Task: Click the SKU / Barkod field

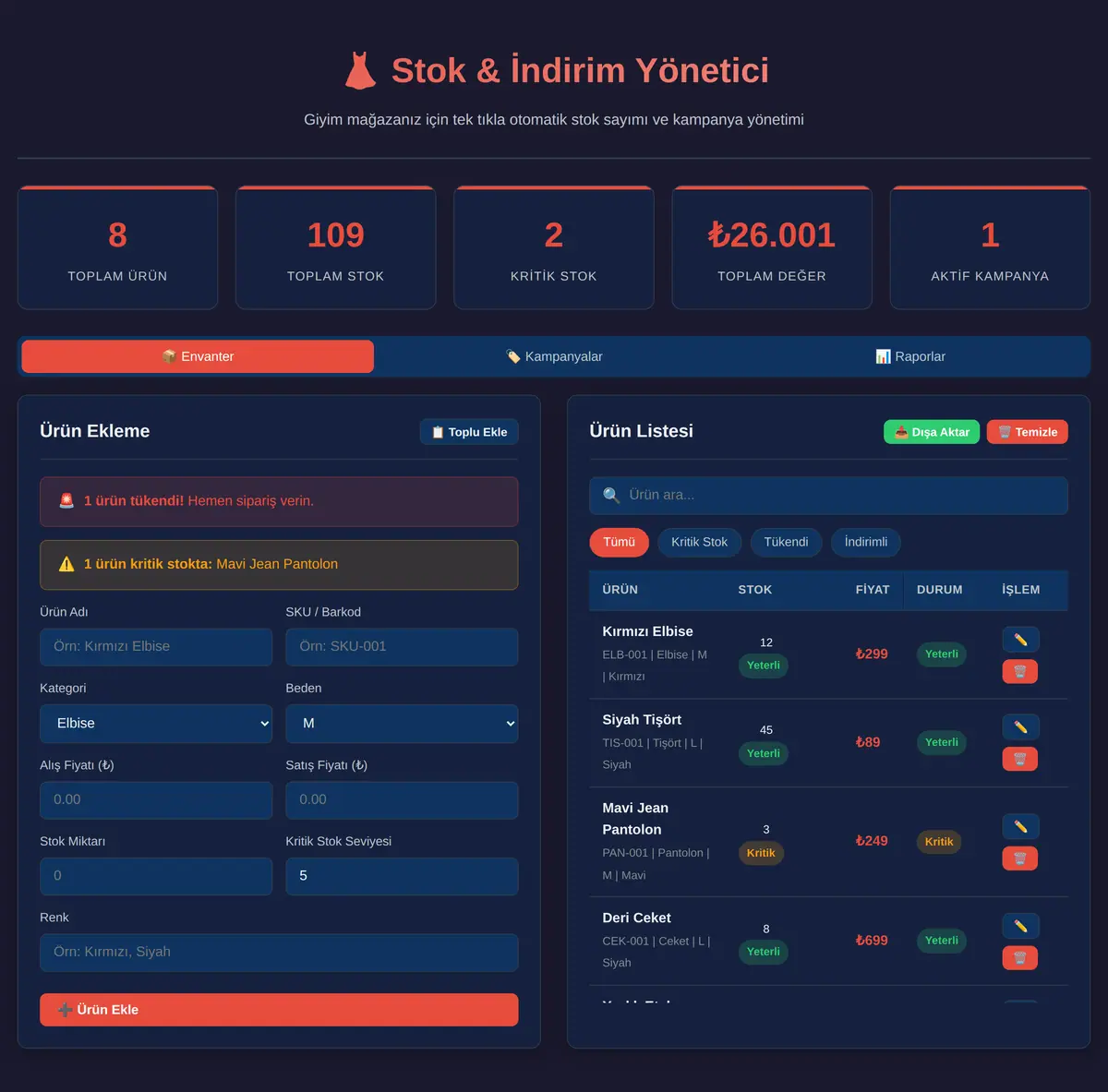Action: pyautogui.click(x=402, y=647)
